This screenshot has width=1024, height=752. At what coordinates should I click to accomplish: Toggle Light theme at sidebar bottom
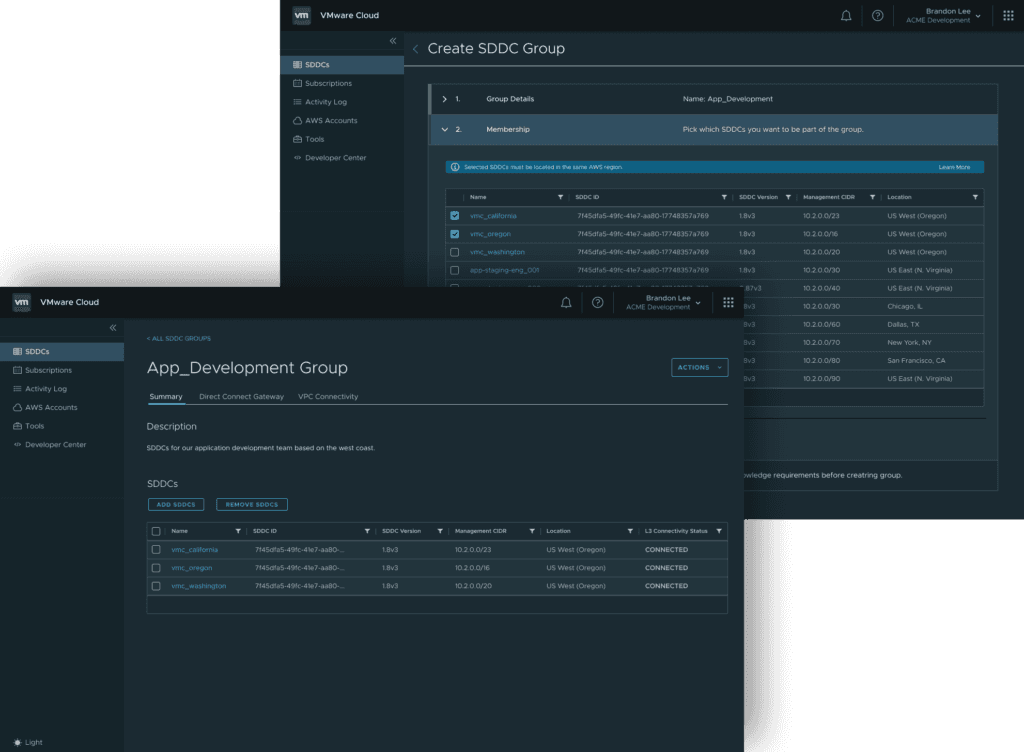[27, 742]
